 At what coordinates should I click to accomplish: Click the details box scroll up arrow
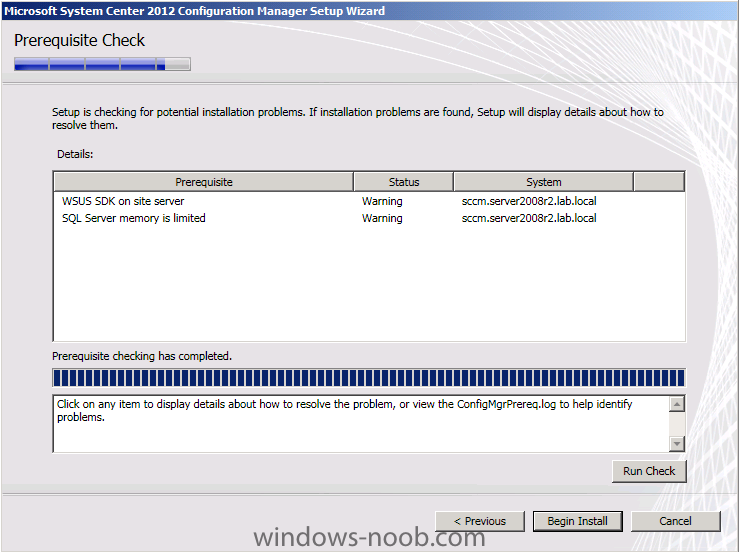(x=677, y=404)
